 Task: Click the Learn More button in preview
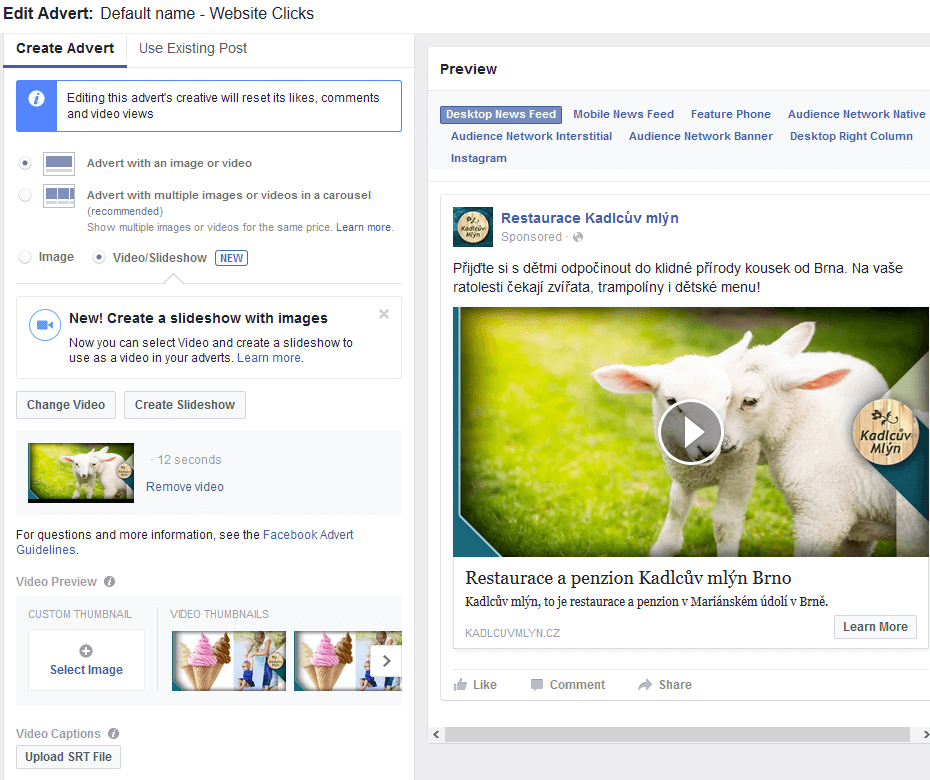click(x=875, y=627)
